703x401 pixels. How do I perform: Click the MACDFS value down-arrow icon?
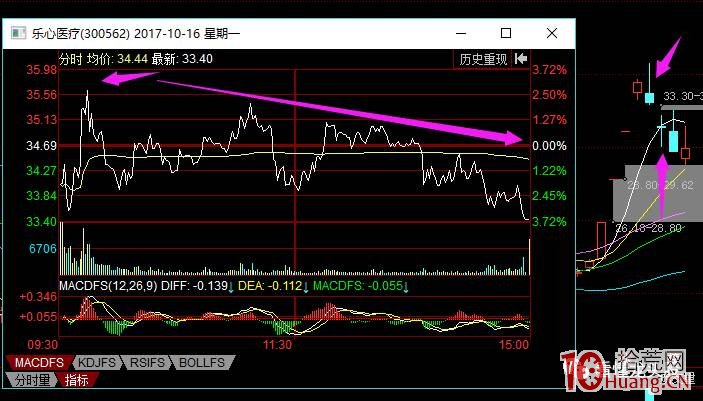tap(405, 287)
